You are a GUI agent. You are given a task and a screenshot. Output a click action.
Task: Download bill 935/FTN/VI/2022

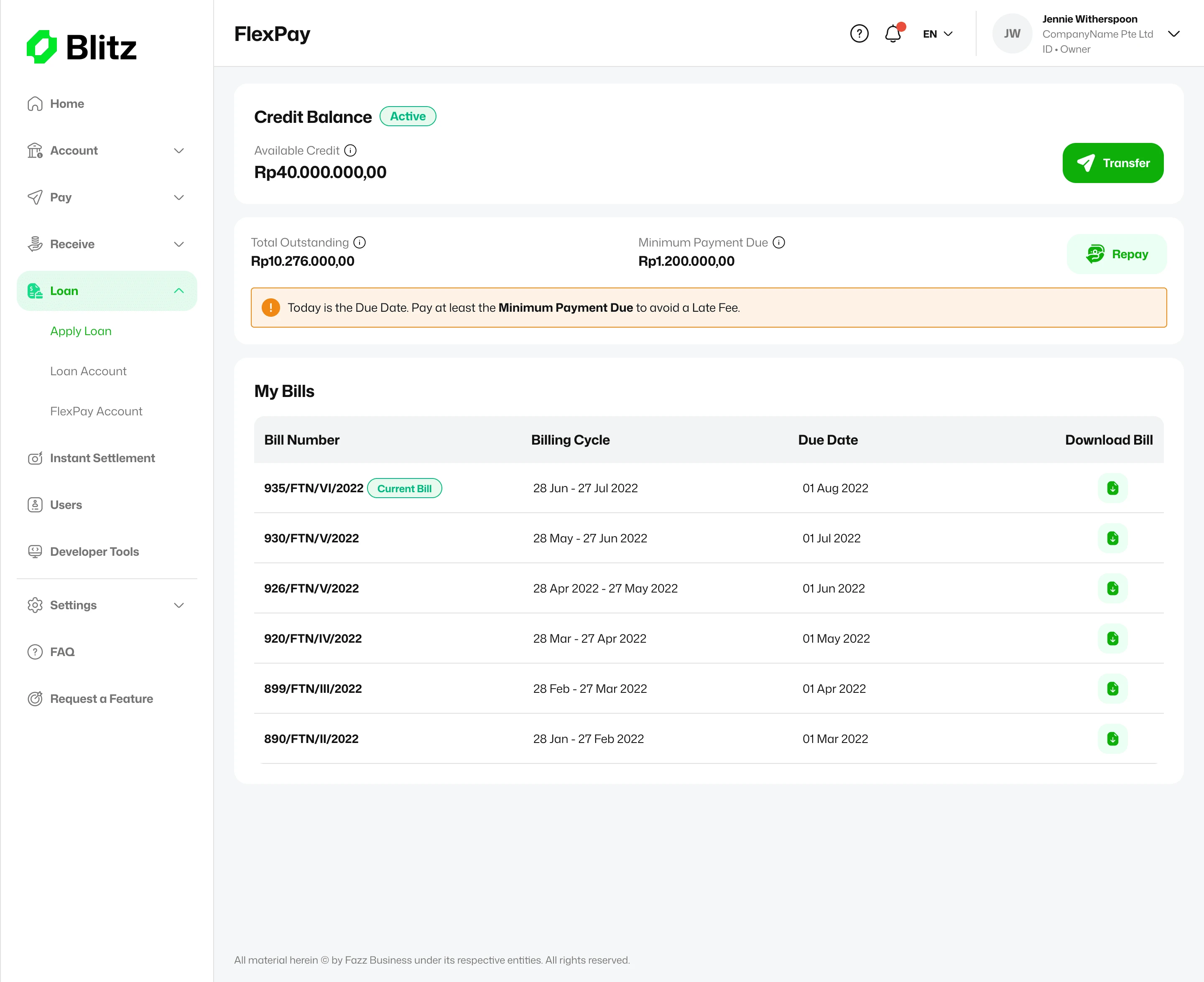pyautogui.click(x=1112, y=488)
